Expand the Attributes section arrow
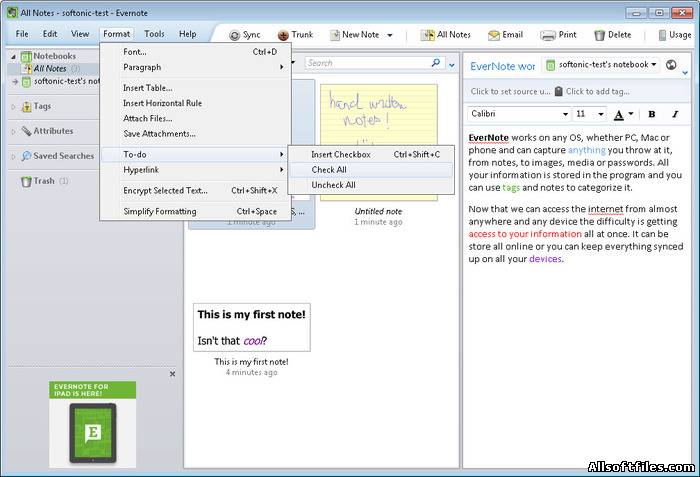The height and width of the screenshot is (477, 700). (x=13, y=131)
